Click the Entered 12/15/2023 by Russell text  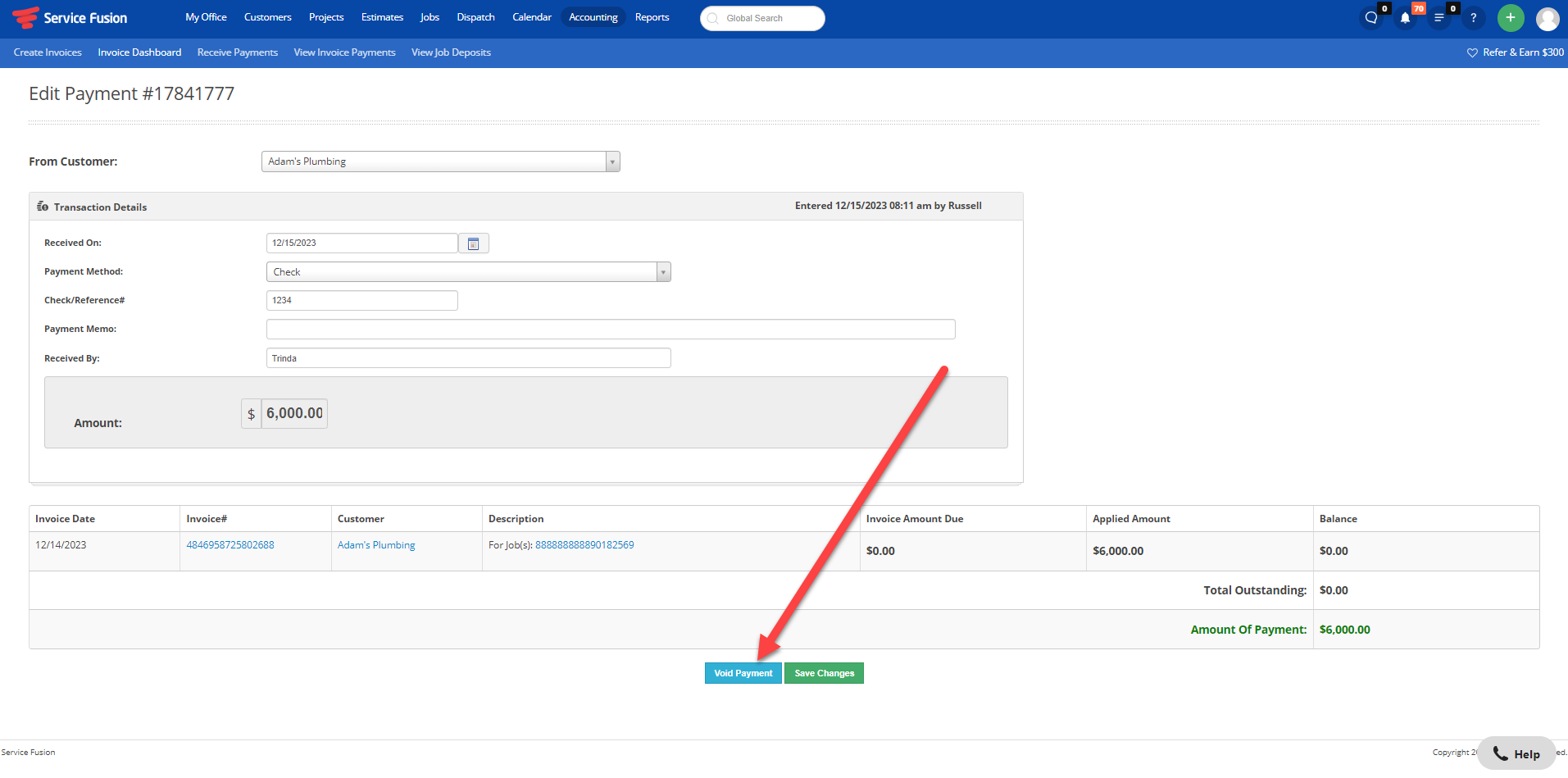tap(888, 206)
